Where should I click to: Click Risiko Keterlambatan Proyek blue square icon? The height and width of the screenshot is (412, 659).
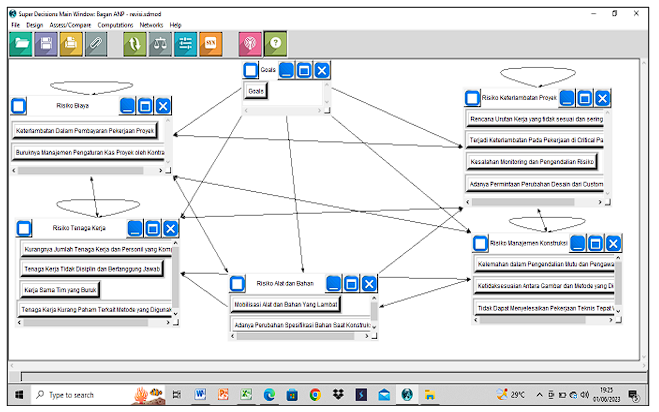pos(472,98)
